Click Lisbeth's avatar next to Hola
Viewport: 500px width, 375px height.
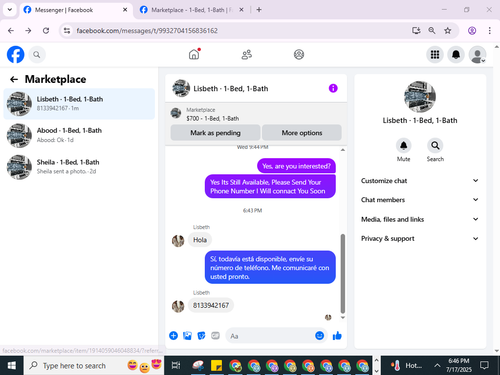click(x=178, y=240)
